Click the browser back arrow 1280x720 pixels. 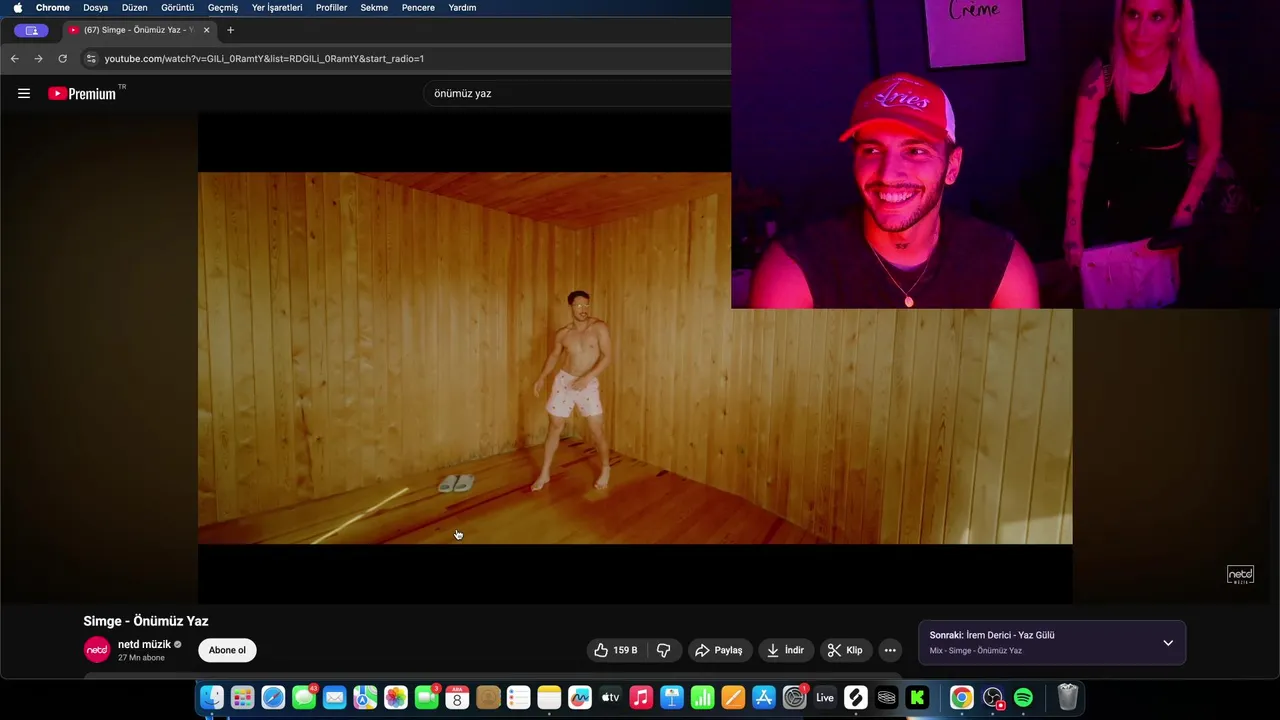(x=15, y=59)
